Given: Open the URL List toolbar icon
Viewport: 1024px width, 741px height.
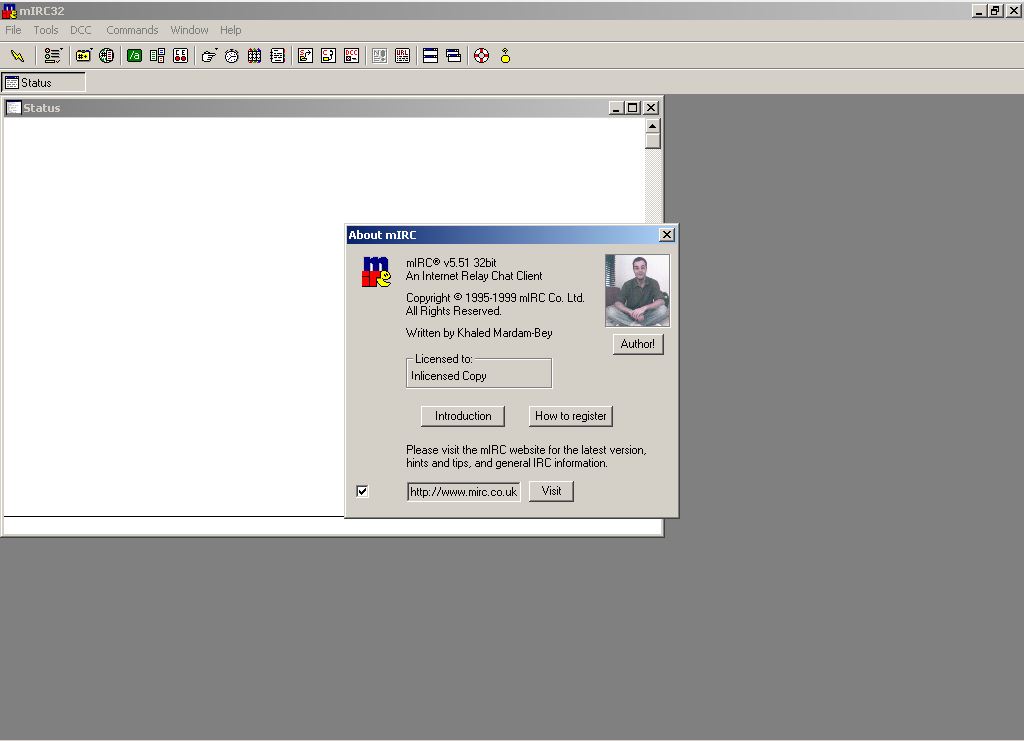Looking at the screenshot, I should click(402, 56).
